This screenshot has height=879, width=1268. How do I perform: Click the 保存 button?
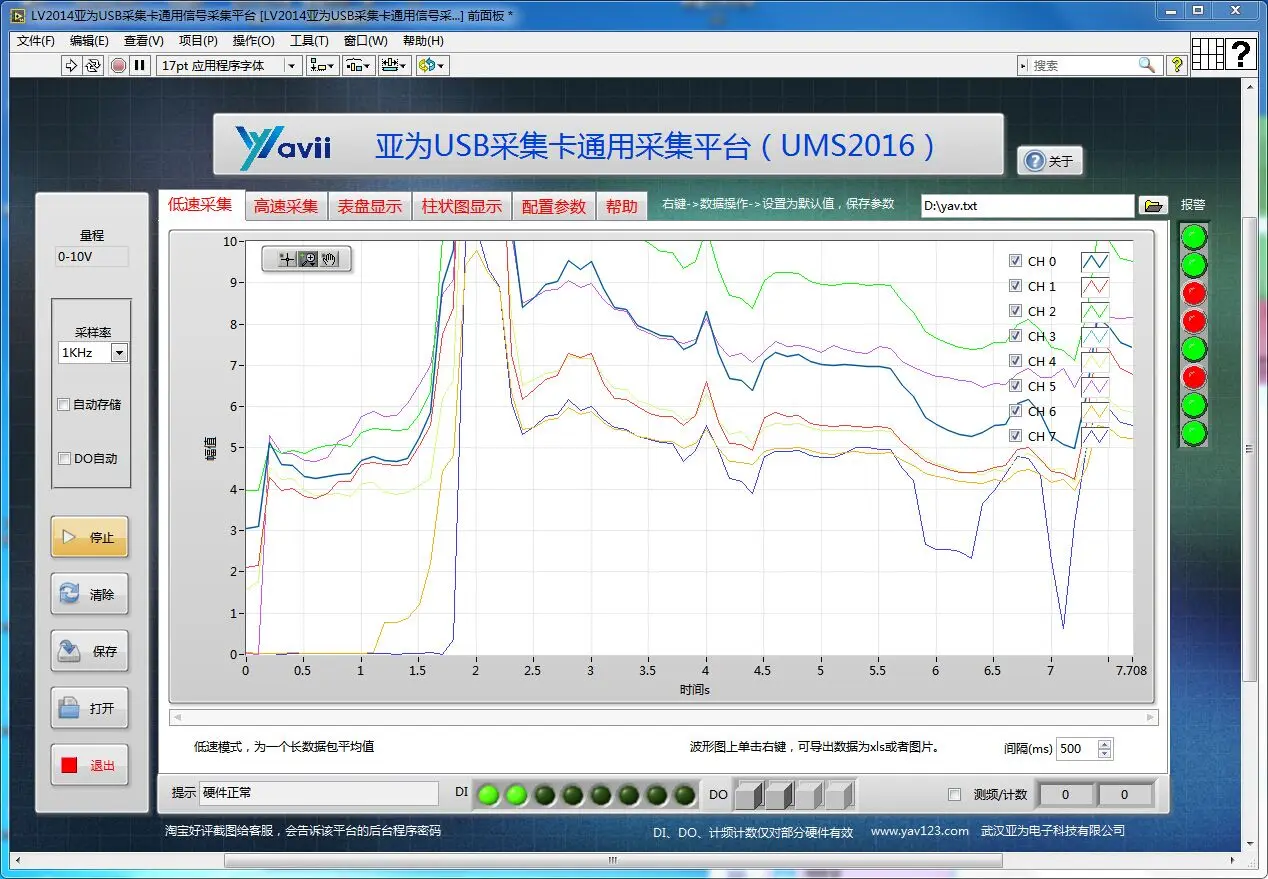click(x=90, y=651)
